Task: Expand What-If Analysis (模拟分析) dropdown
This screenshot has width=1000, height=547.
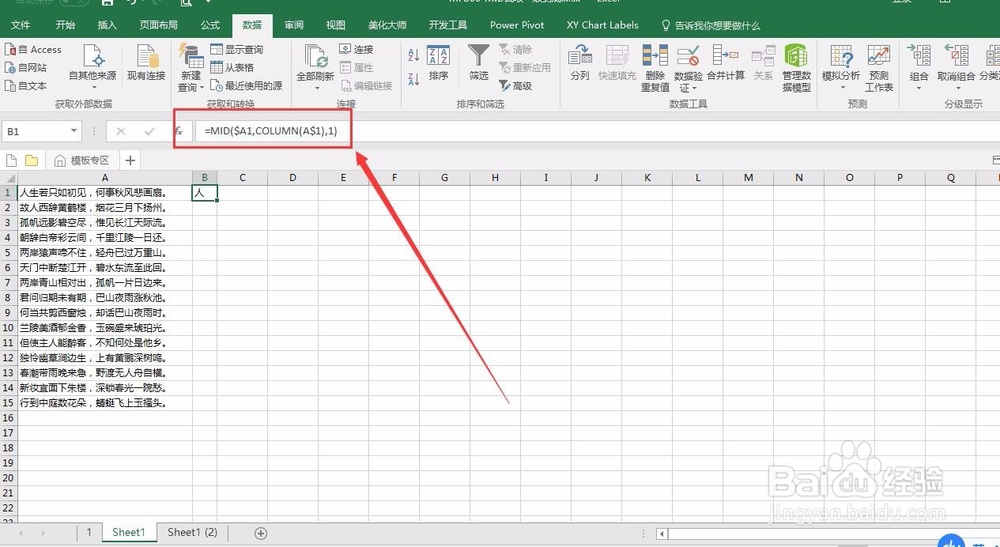Action: pos(841,87)
